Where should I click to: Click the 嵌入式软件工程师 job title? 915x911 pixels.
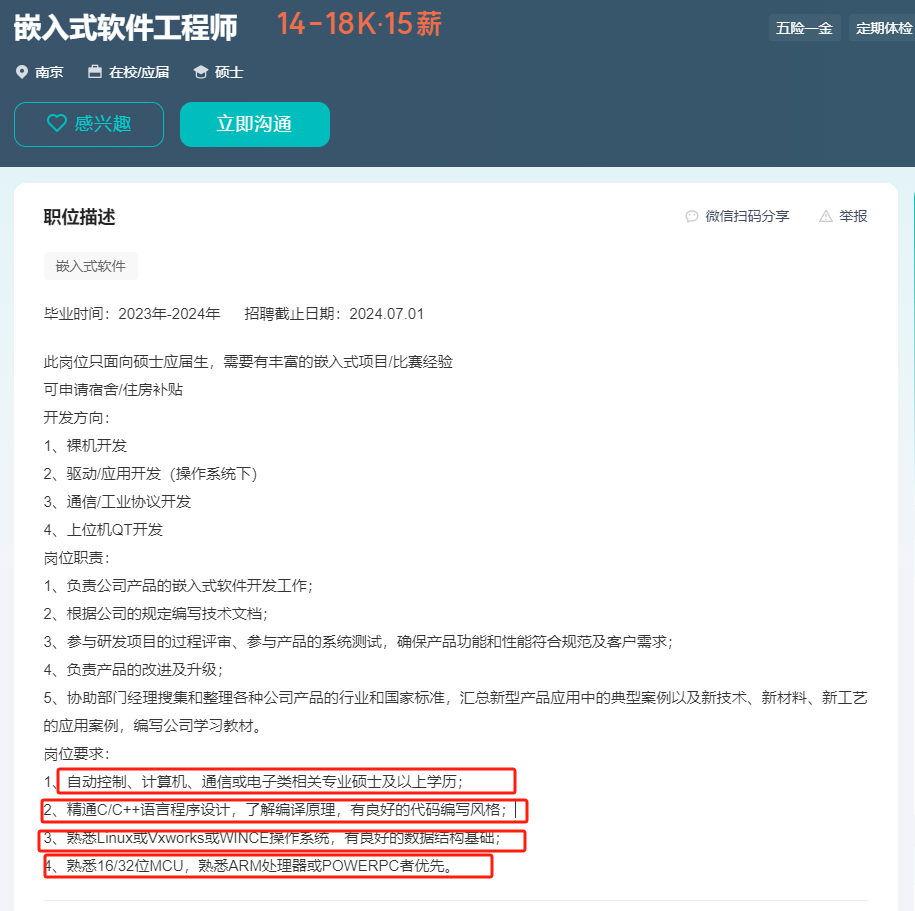coord(125,27)
